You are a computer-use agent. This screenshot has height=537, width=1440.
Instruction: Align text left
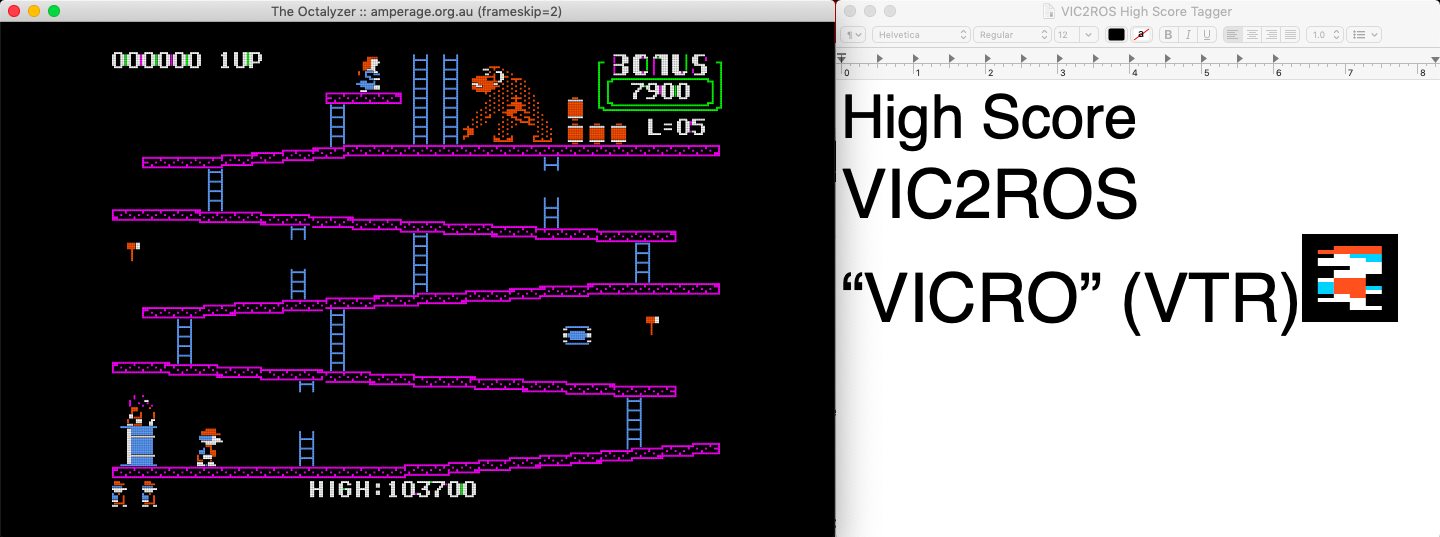(x=1233, y=34)
